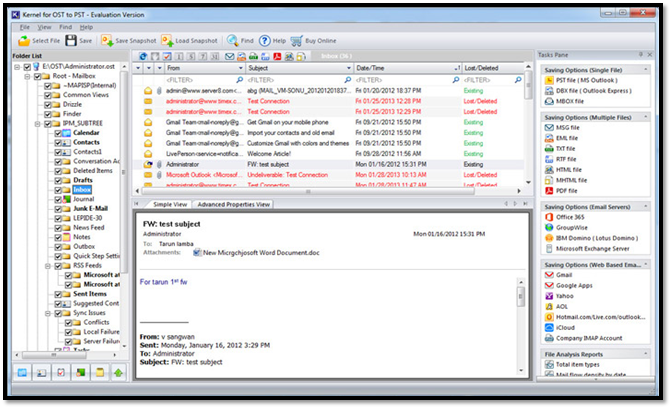672x409 pixels.
Task: Choose PST file (MS Outlook) saving option
Action: tap(581, 80)
